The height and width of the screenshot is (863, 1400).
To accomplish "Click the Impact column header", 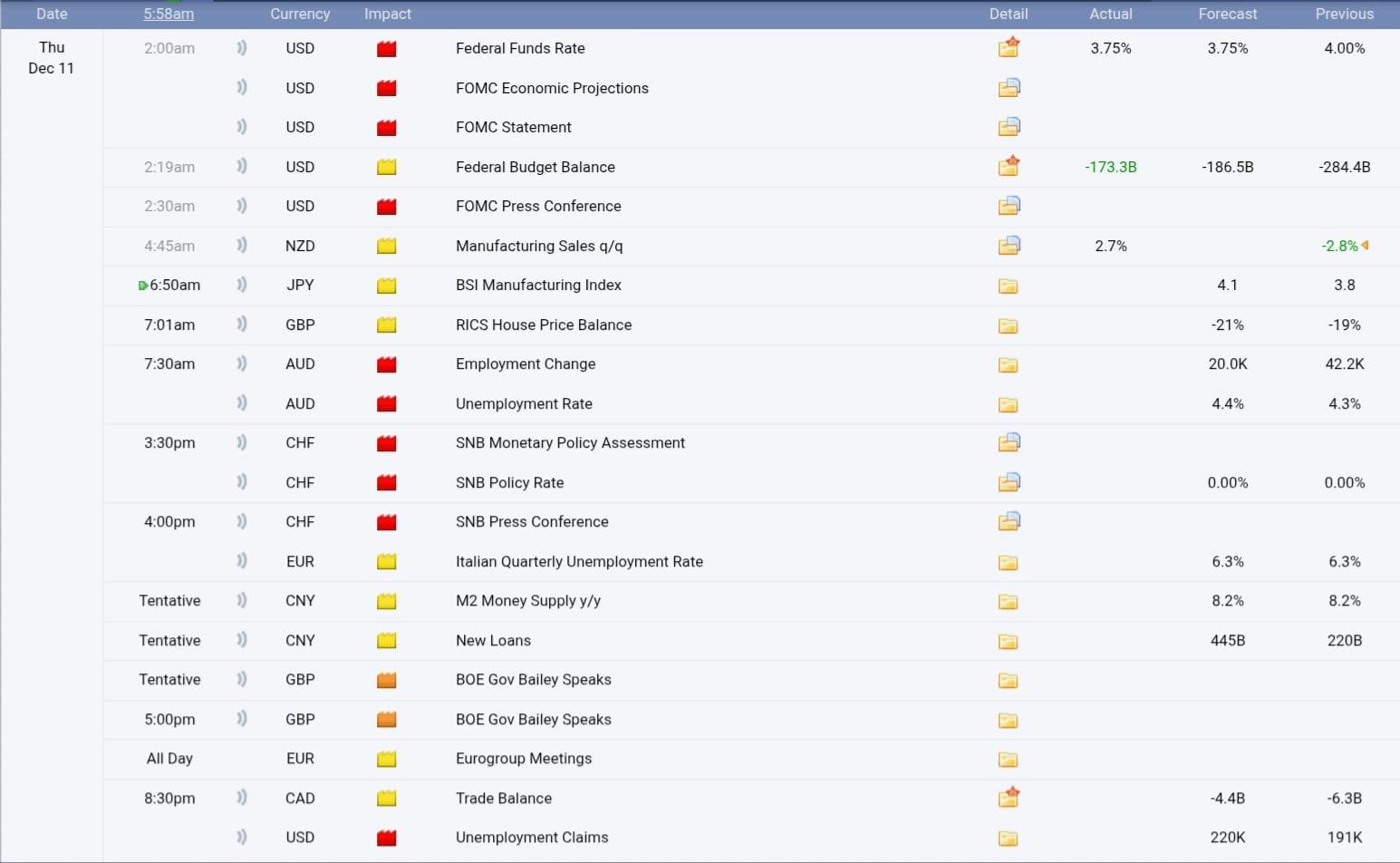I will (x=387, y=14).
